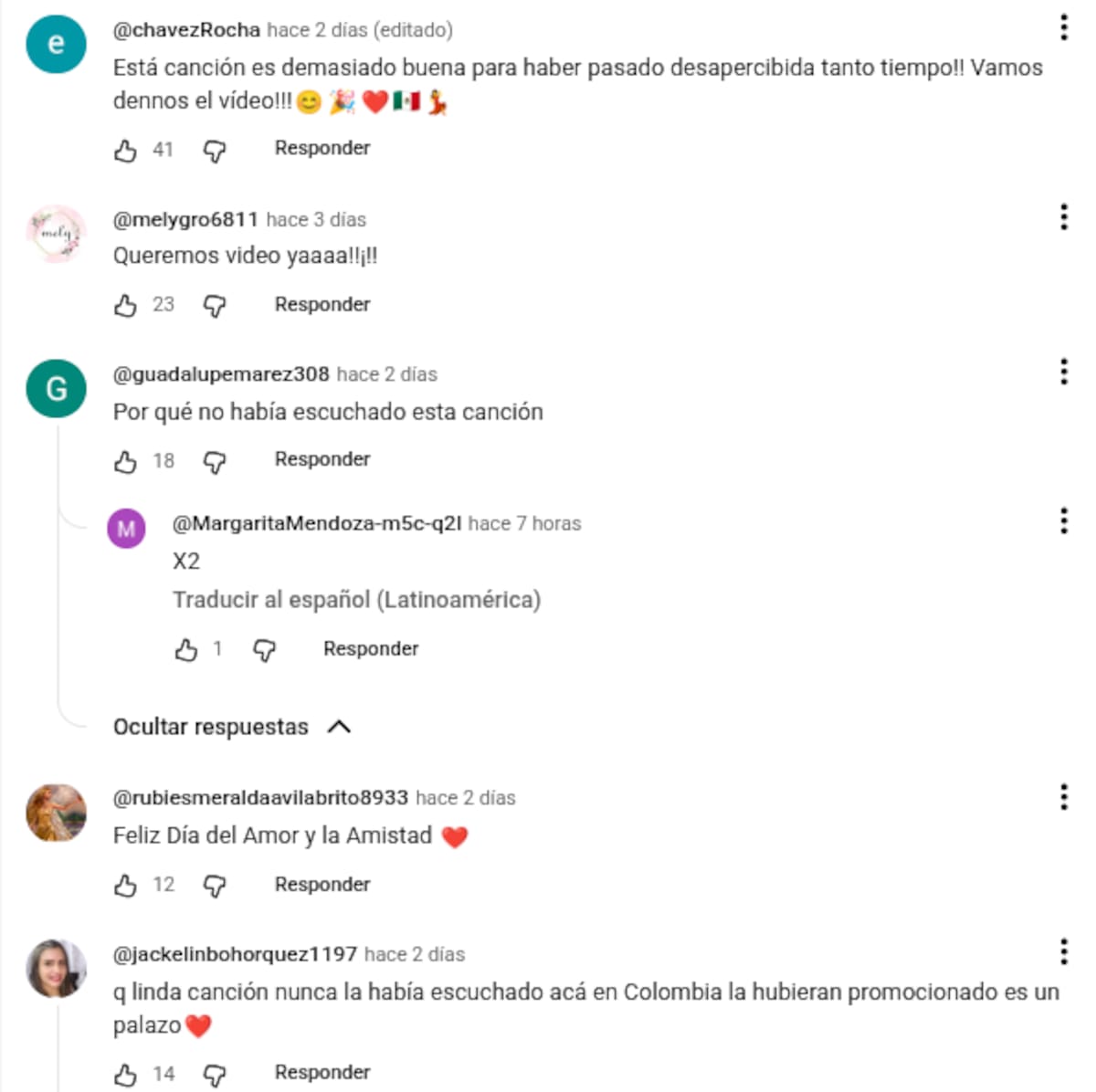Like the Feliz Día del Amor comment
This screenshot has height=1092, width=1096.
(126, 886)
